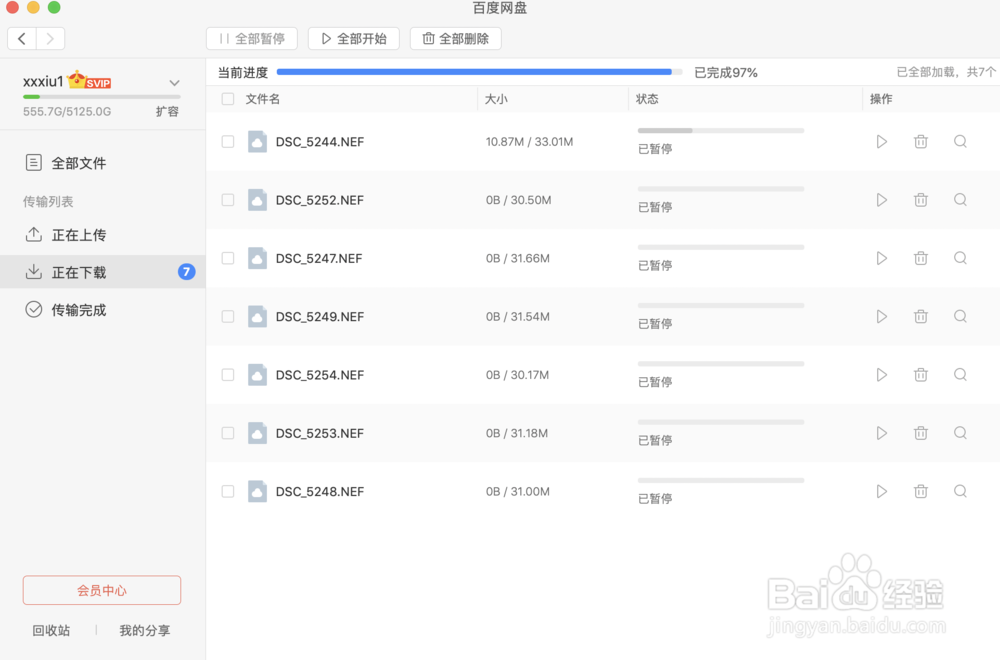Delete DSC_5248.NEF from the list
This screenshot has width=1000, height=660.
tap(920, 492)
